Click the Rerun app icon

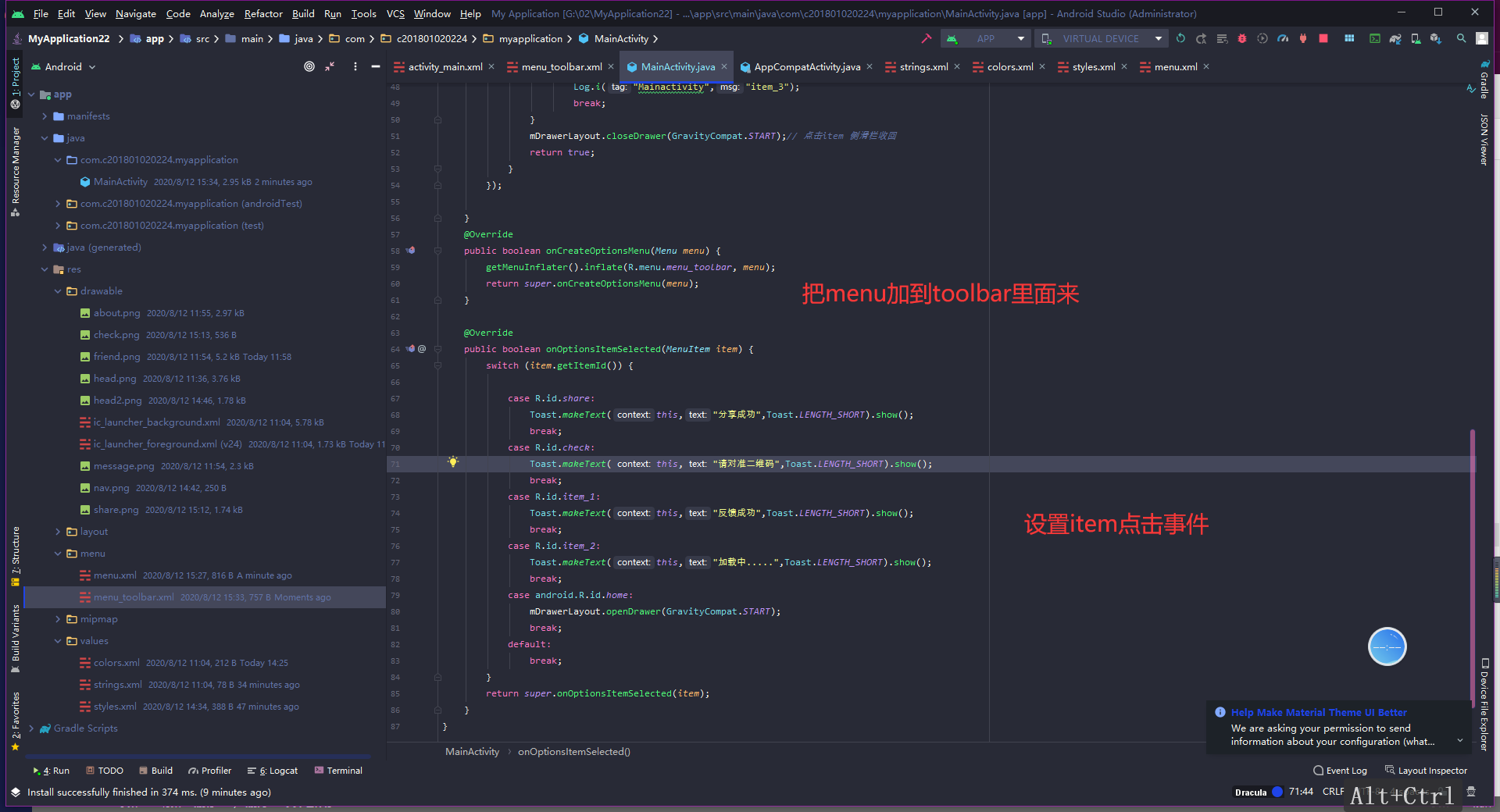point(1180,38)
